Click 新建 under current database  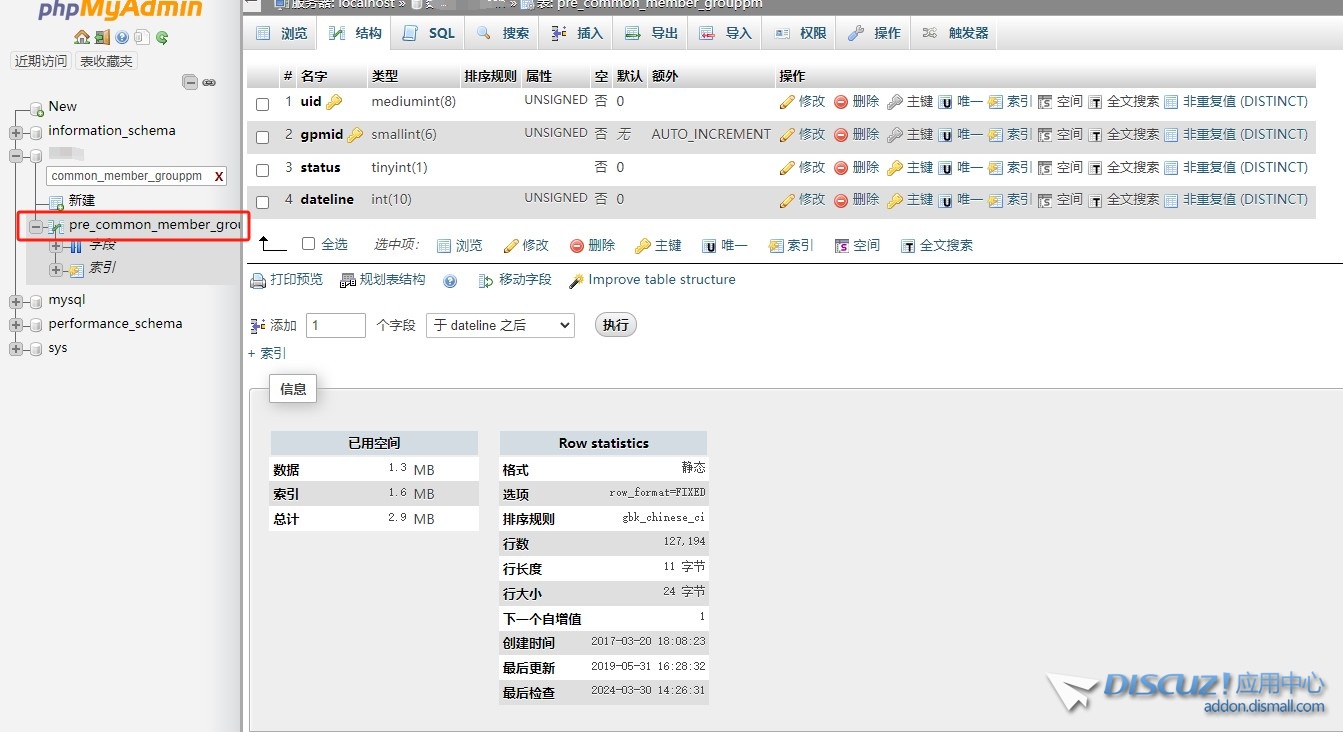click(x=82, y=201)
